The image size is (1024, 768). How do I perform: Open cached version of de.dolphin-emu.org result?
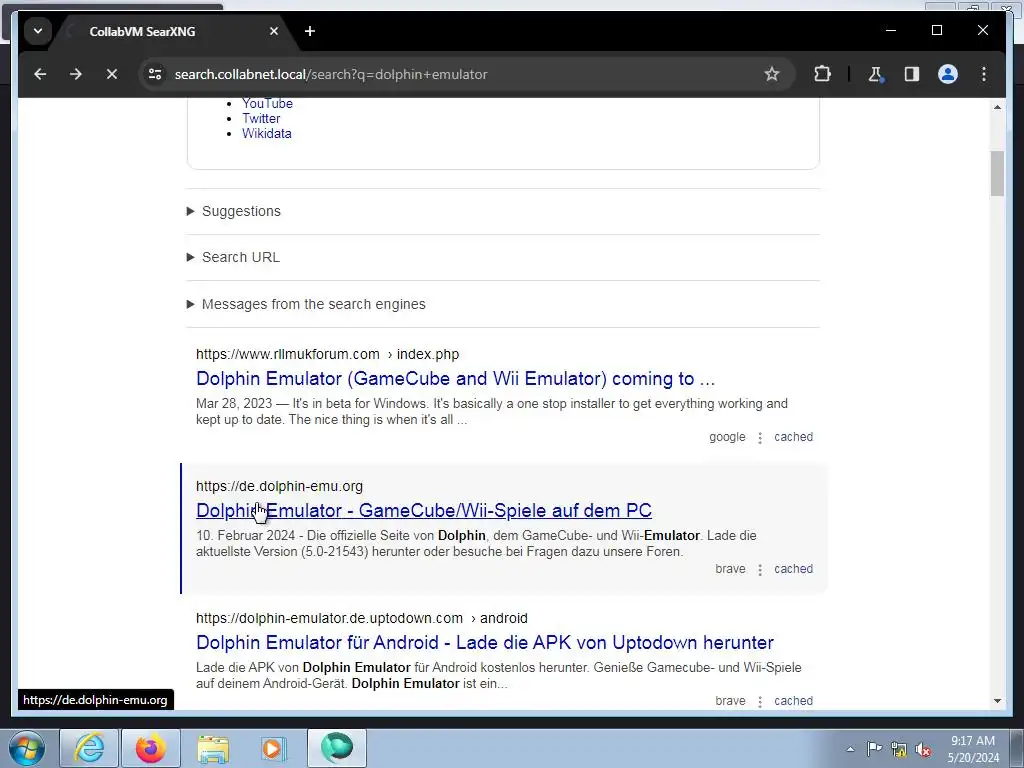click(x=793, y=569)
